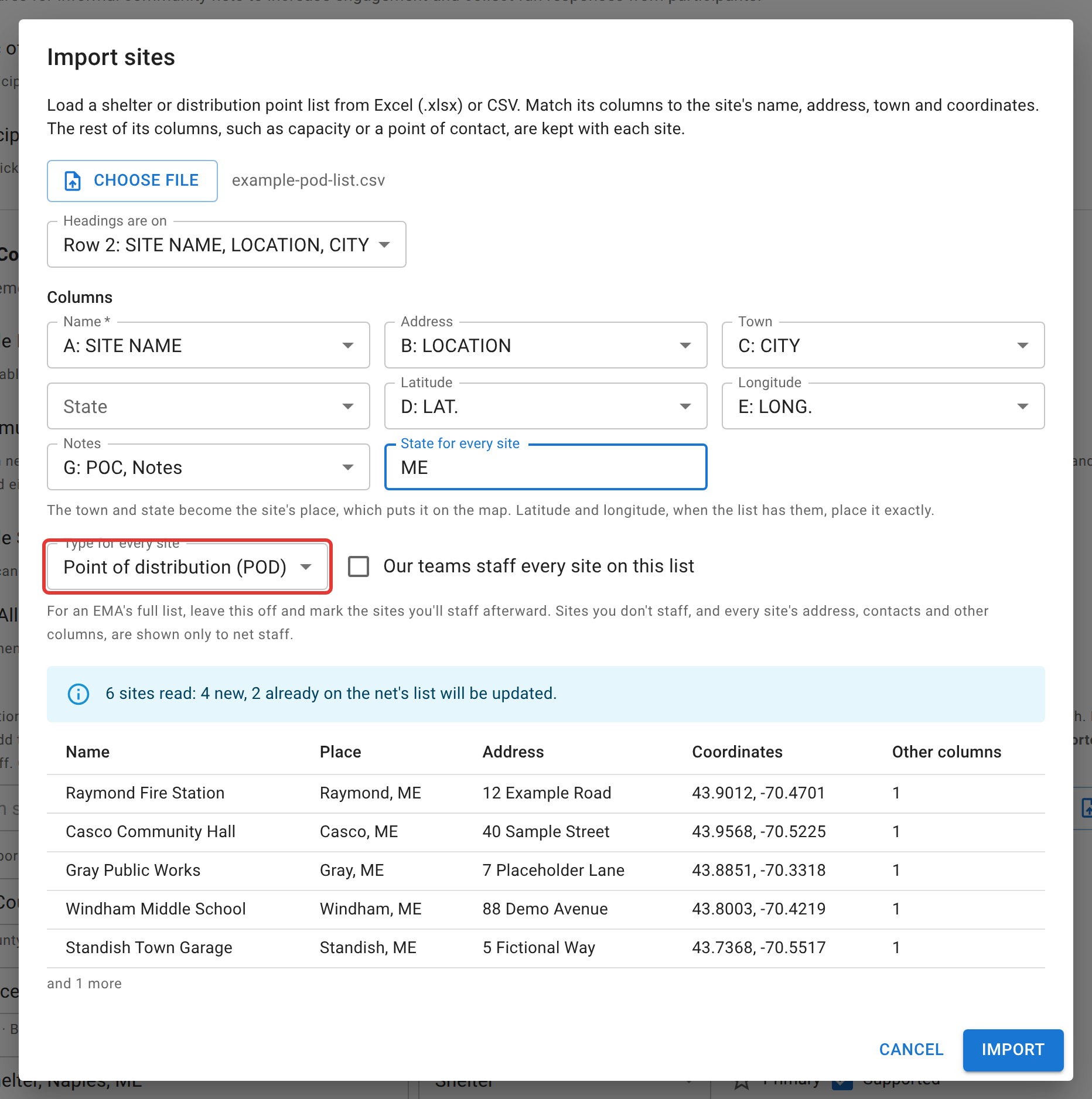The height and width of the screenshot is (1099, 1092).
Task: Open the Type for every site dropdown
Action: click(187, 566)
